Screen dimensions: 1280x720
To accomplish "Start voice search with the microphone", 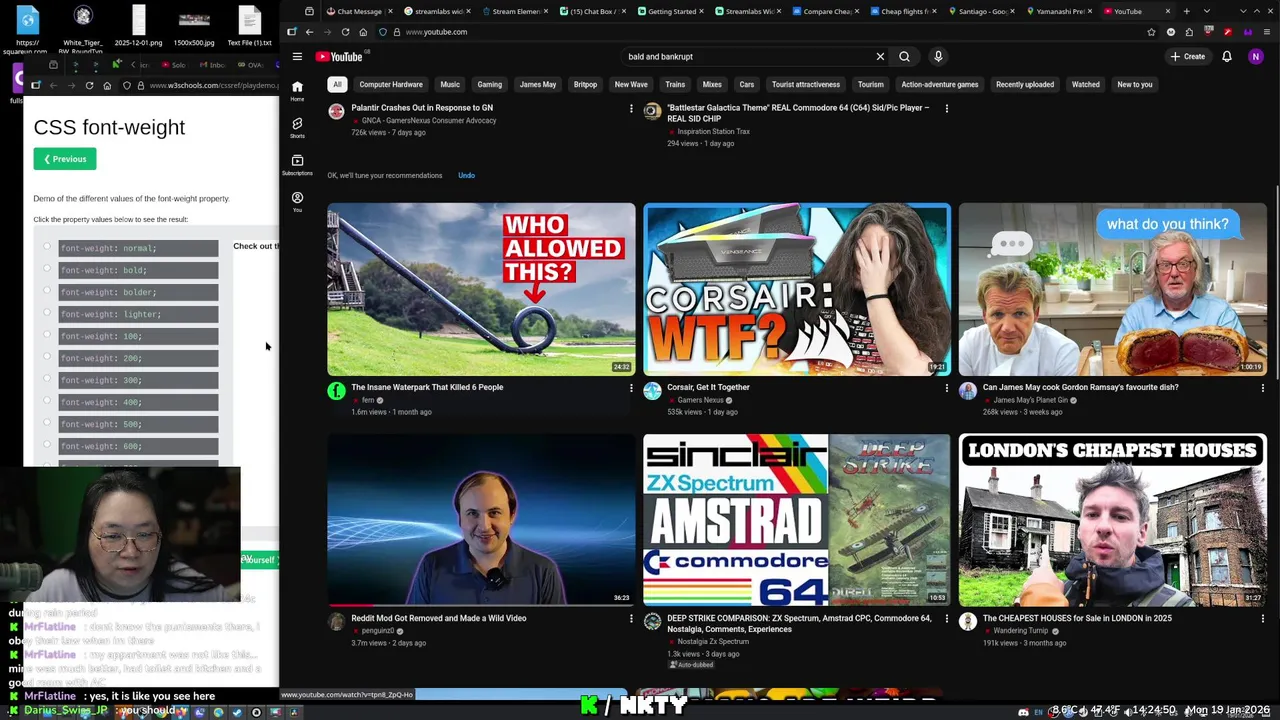I will click(x=938, y=56).
